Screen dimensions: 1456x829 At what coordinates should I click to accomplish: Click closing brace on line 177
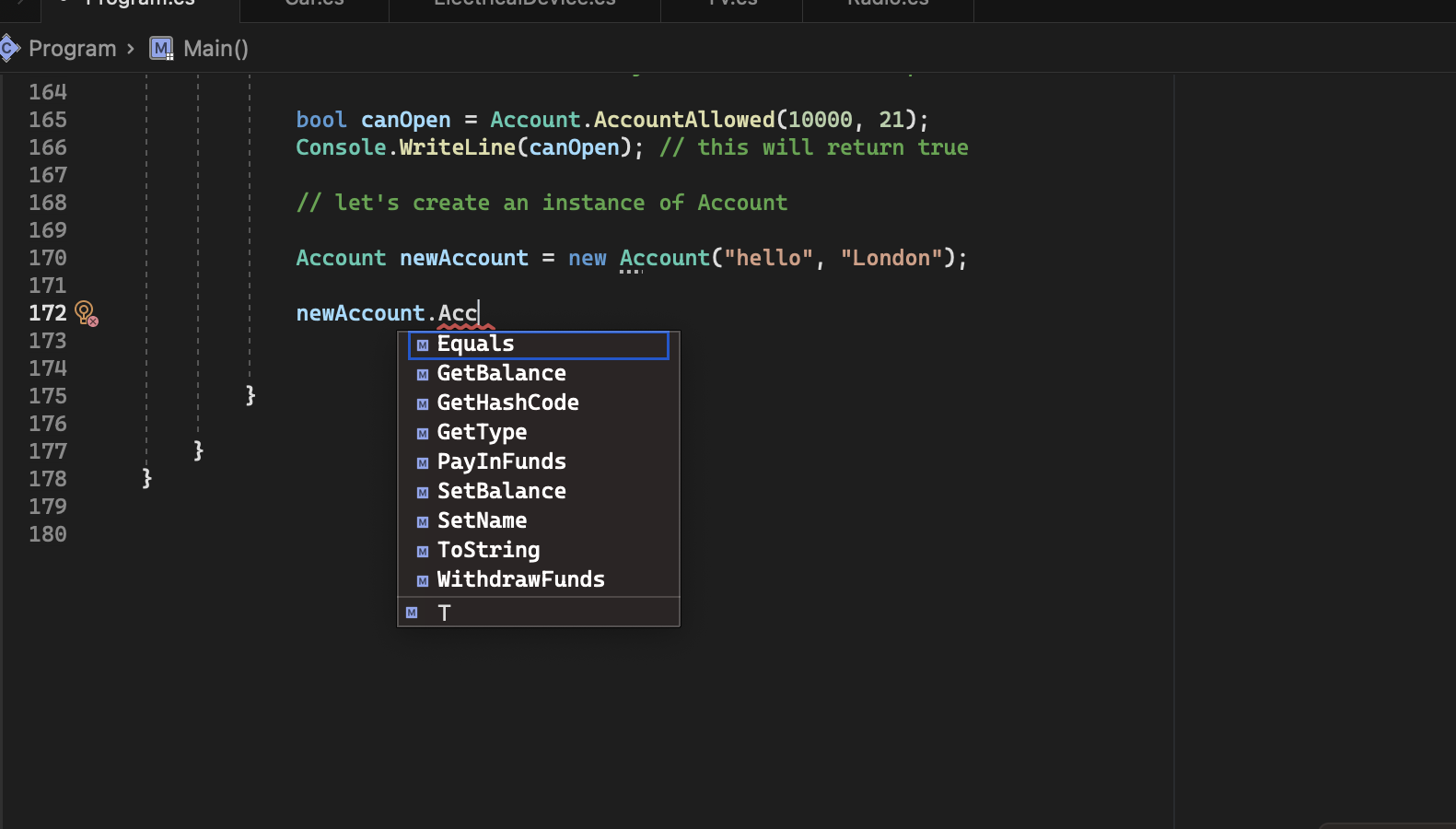198,451
